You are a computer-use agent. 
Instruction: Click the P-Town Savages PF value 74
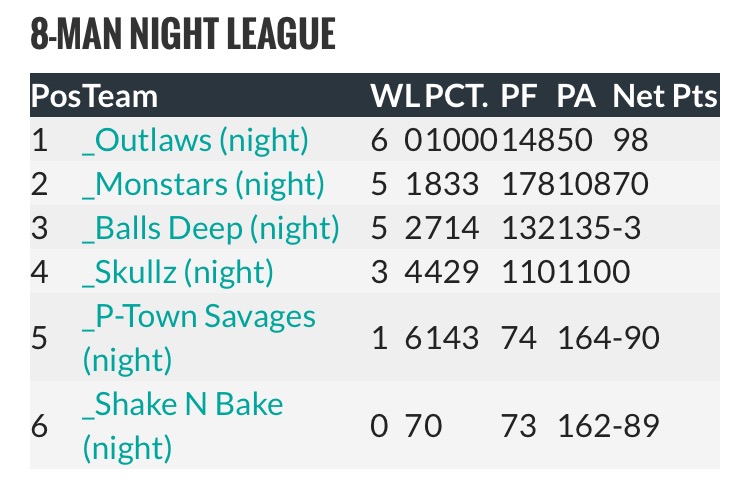tap(518, 338)
